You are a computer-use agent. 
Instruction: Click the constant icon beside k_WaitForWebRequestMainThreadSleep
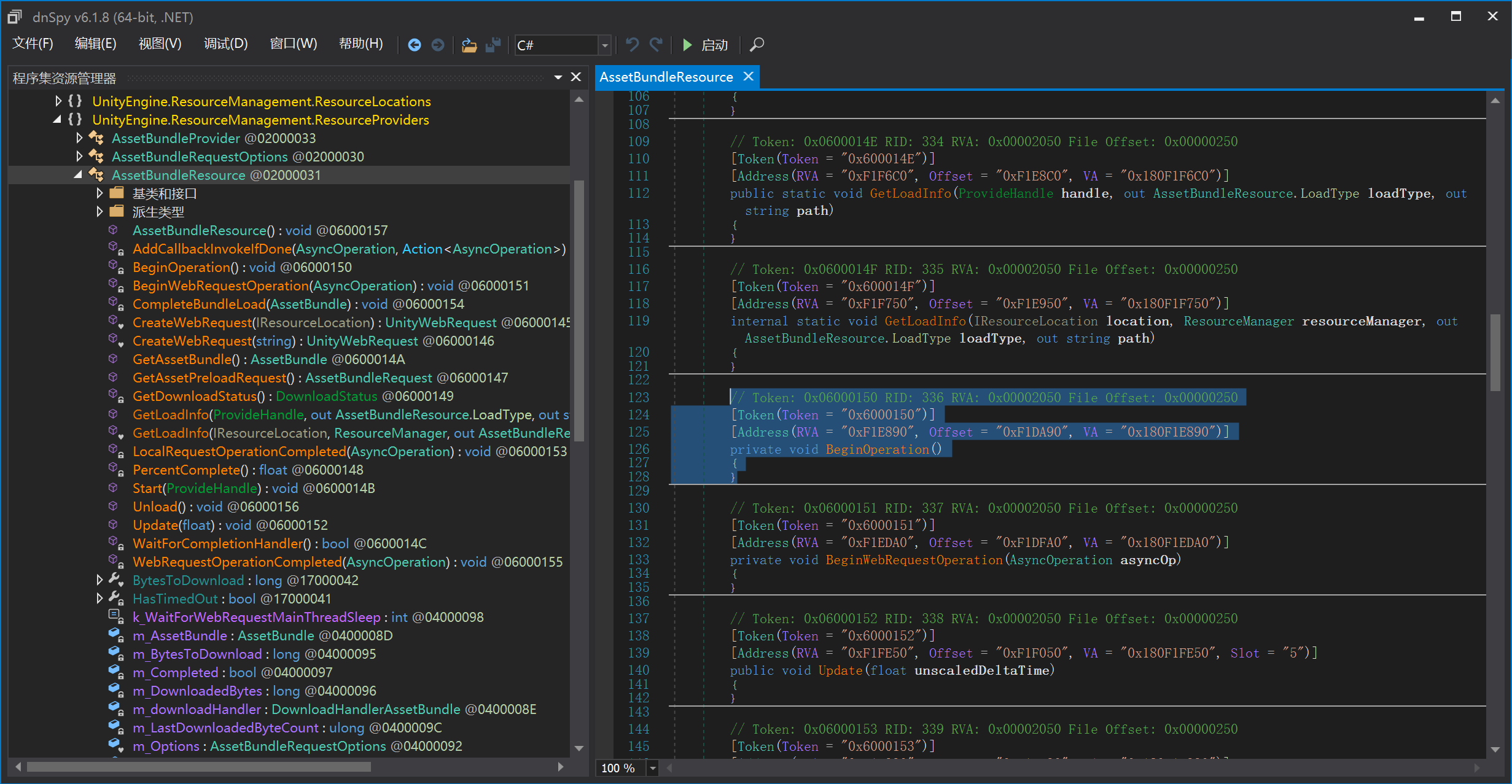pos(115,616)
